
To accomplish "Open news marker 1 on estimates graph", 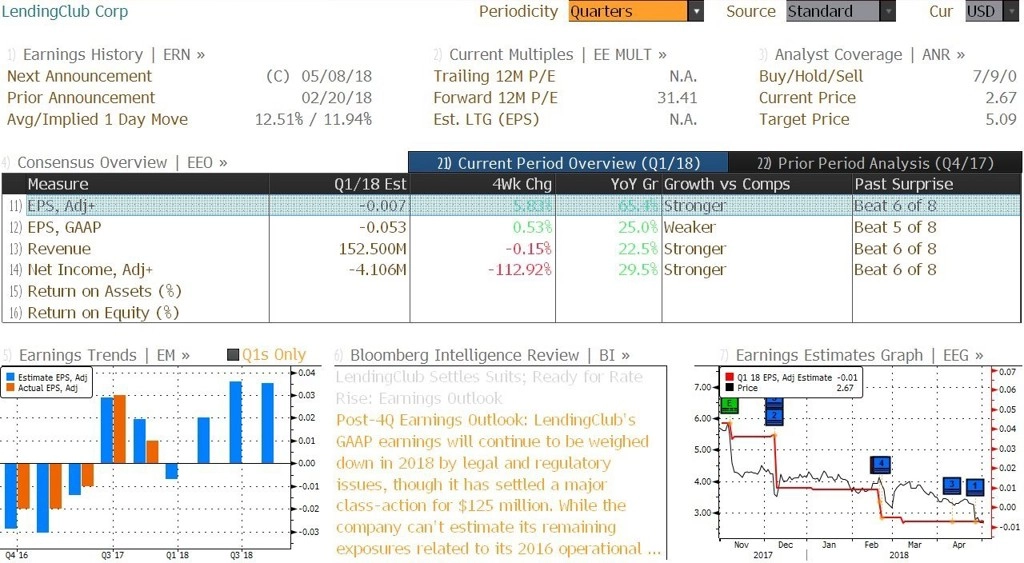I will click(x=975, y=485).
